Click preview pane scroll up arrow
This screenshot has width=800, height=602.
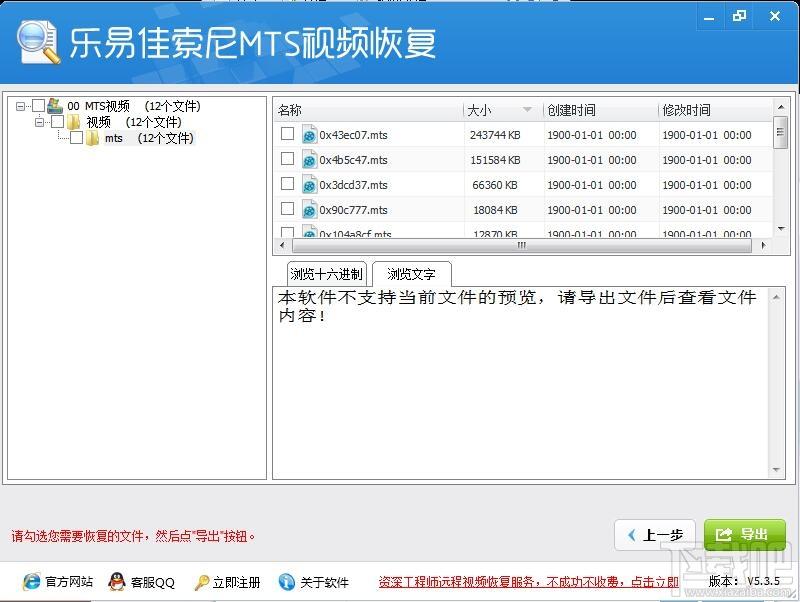776,297
